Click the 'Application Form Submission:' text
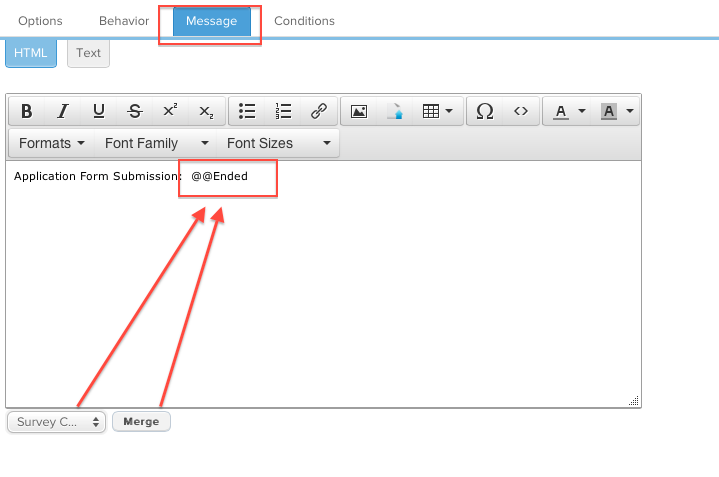This screenshot has width=719, height=477. 98,176
